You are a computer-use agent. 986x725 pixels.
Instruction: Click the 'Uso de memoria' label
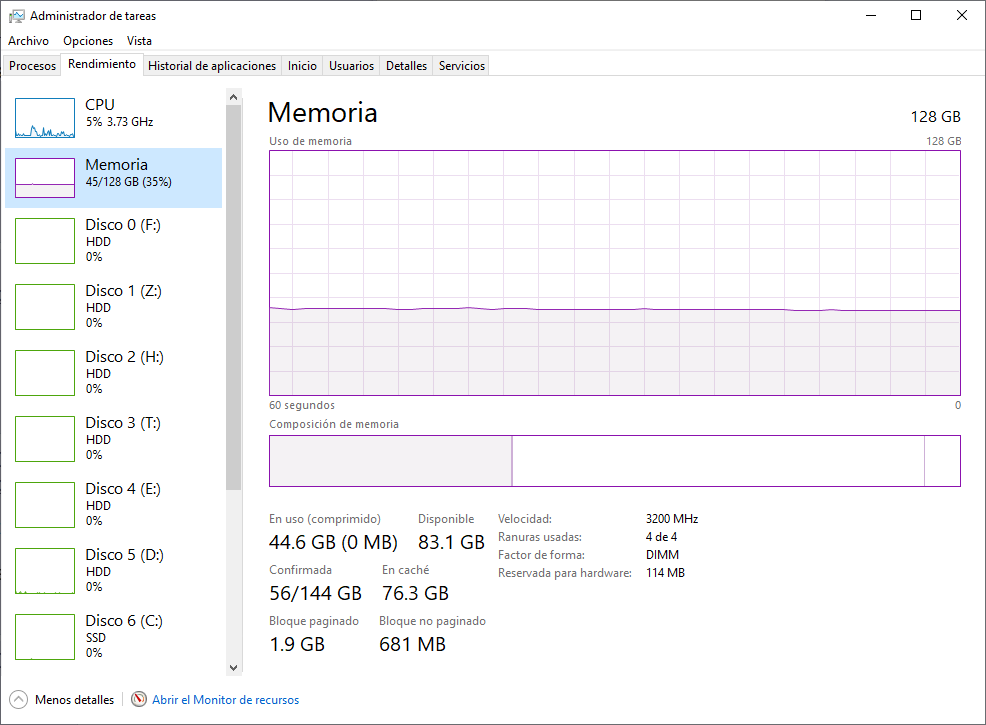310,141
